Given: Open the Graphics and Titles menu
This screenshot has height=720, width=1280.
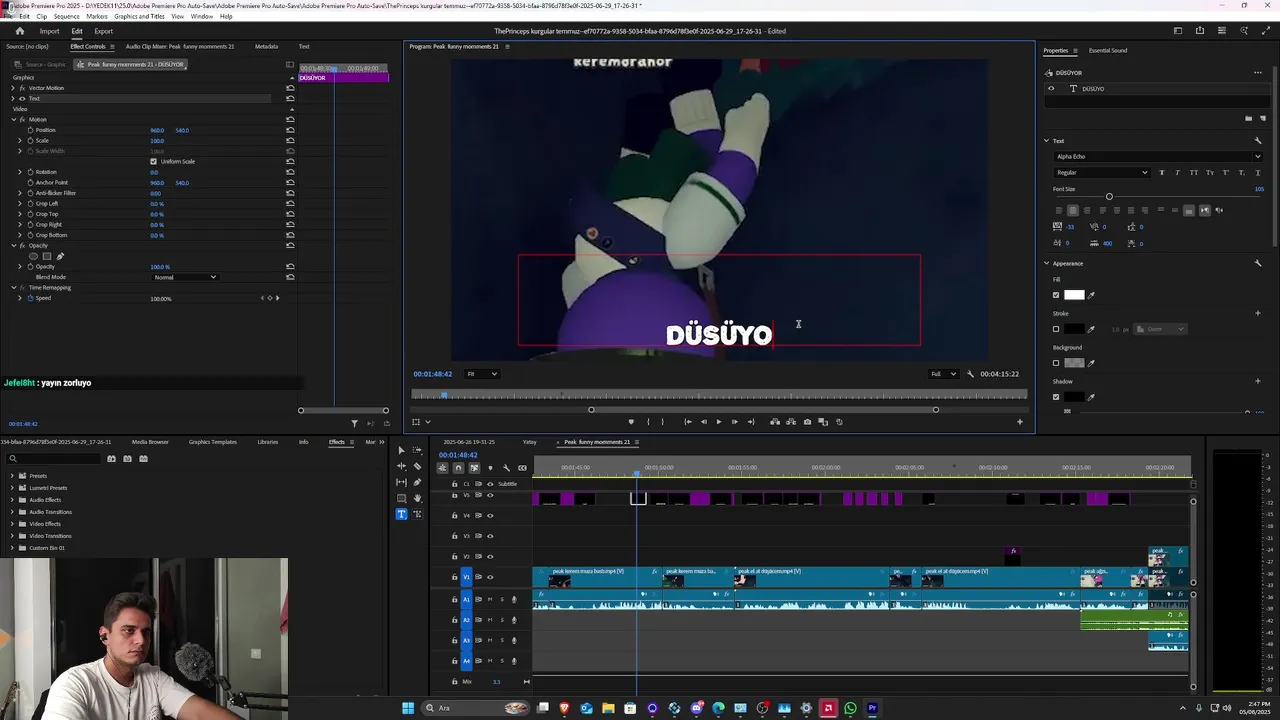Looking at the screenshot, I should [139, 16].
